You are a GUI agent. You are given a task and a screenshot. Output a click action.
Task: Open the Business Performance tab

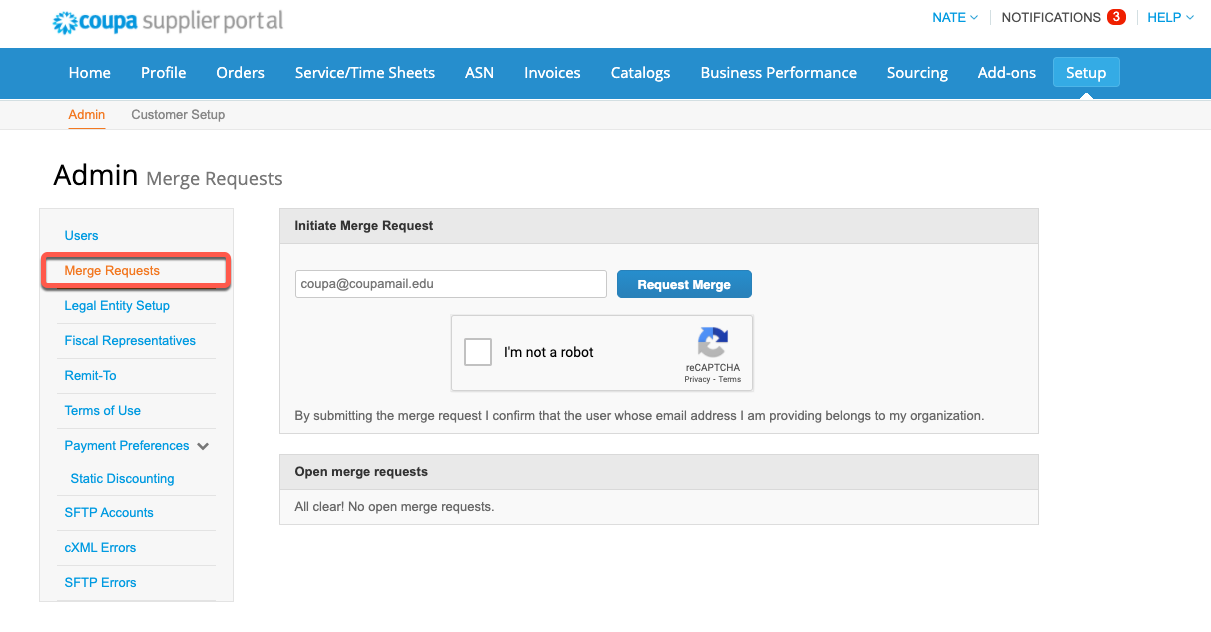point(778,72)
